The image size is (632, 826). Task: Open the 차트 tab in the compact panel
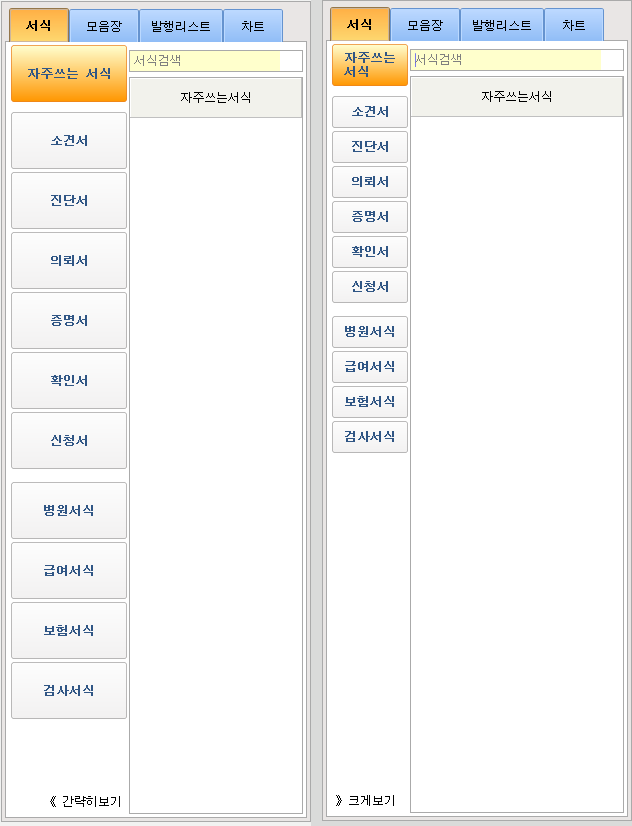coord(574,25)
